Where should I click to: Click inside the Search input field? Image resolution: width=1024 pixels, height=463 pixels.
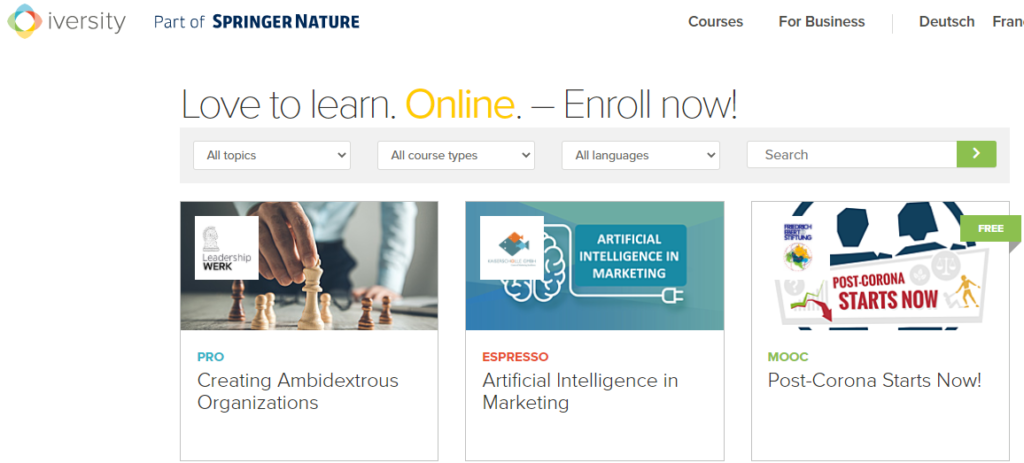click(852, 154)
